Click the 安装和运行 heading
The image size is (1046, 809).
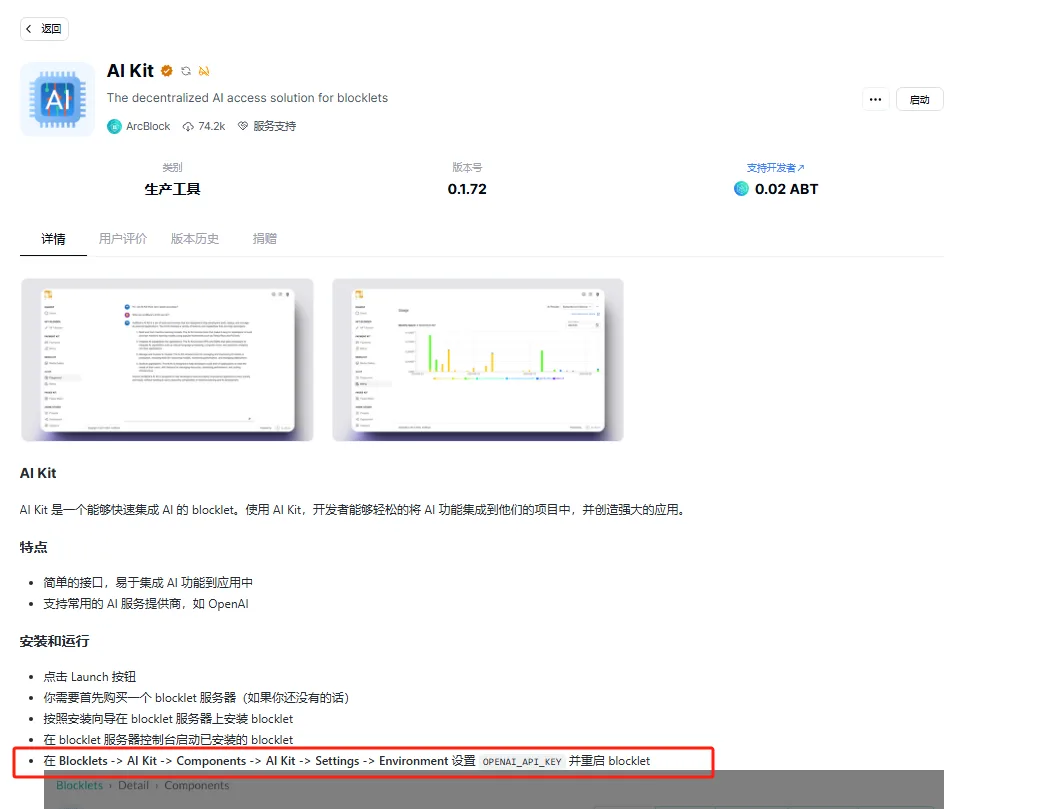tap(55, 642)
